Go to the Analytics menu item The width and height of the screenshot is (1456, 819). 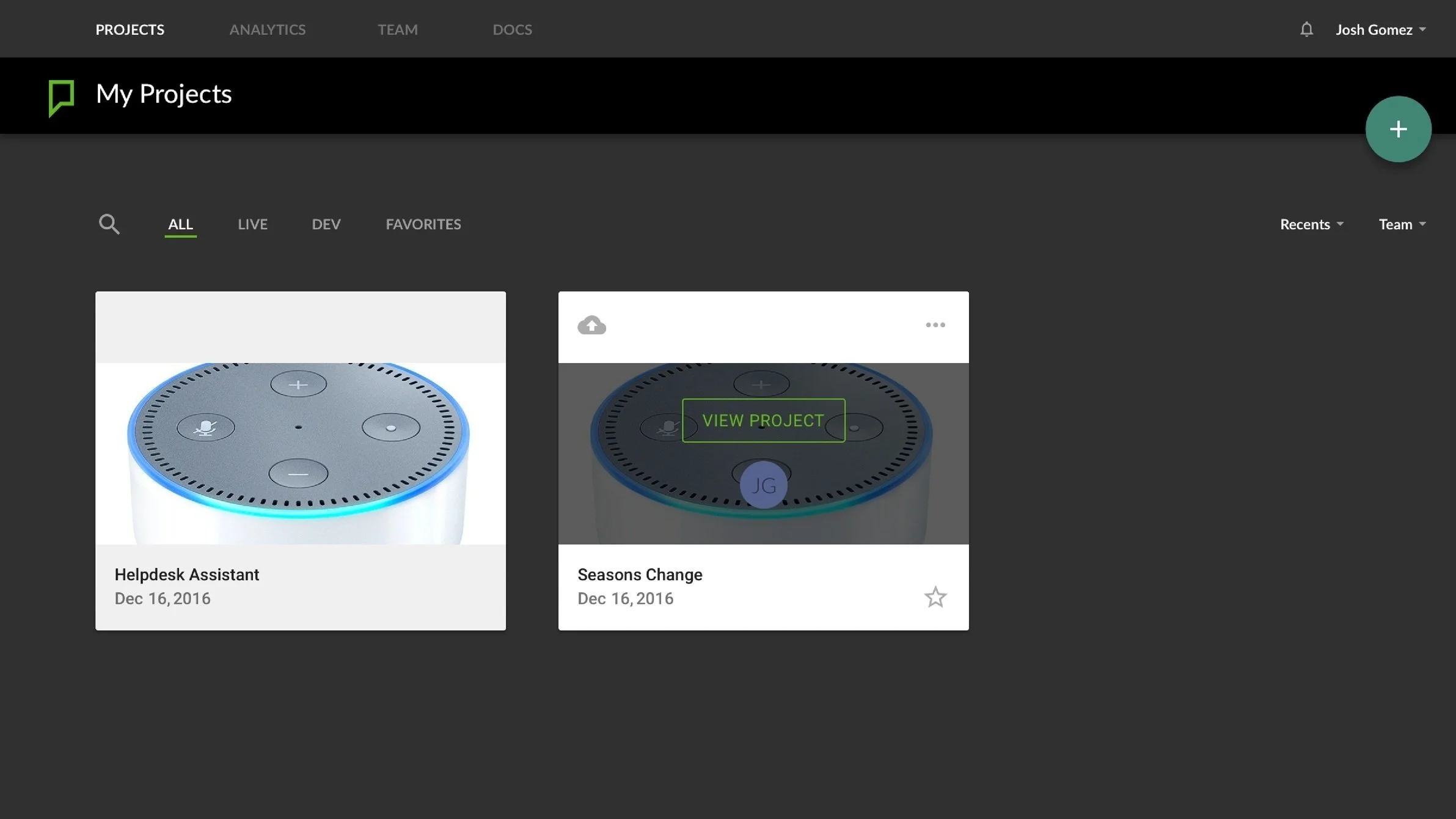(267, 29)
